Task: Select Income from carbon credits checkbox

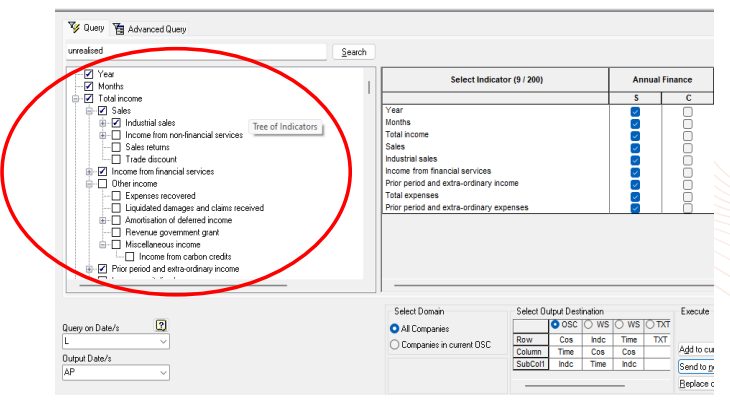Action: (x=130, y=257)
